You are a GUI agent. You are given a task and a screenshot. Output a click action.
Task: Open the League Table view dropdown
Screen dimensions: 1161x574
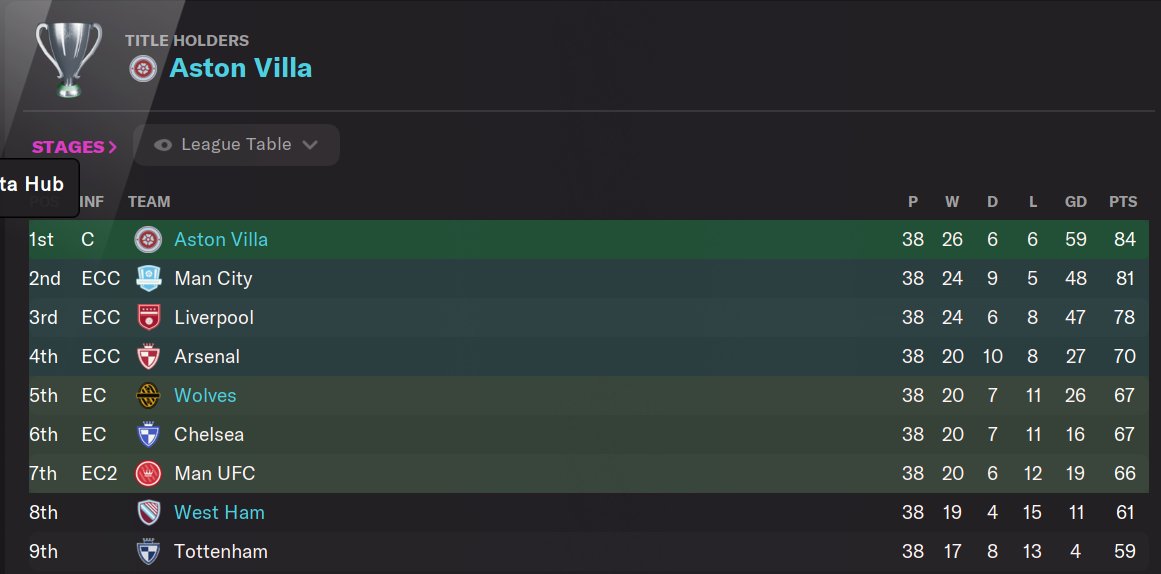pyautogui.click(x=236, y=145)
